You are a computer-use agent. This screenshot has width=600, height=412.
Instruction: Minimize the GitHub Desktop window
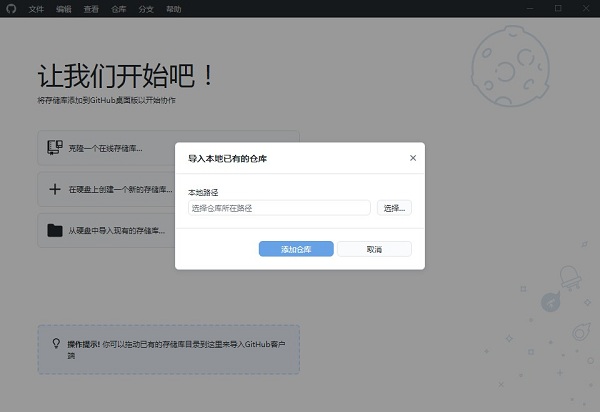pos(530,8)
